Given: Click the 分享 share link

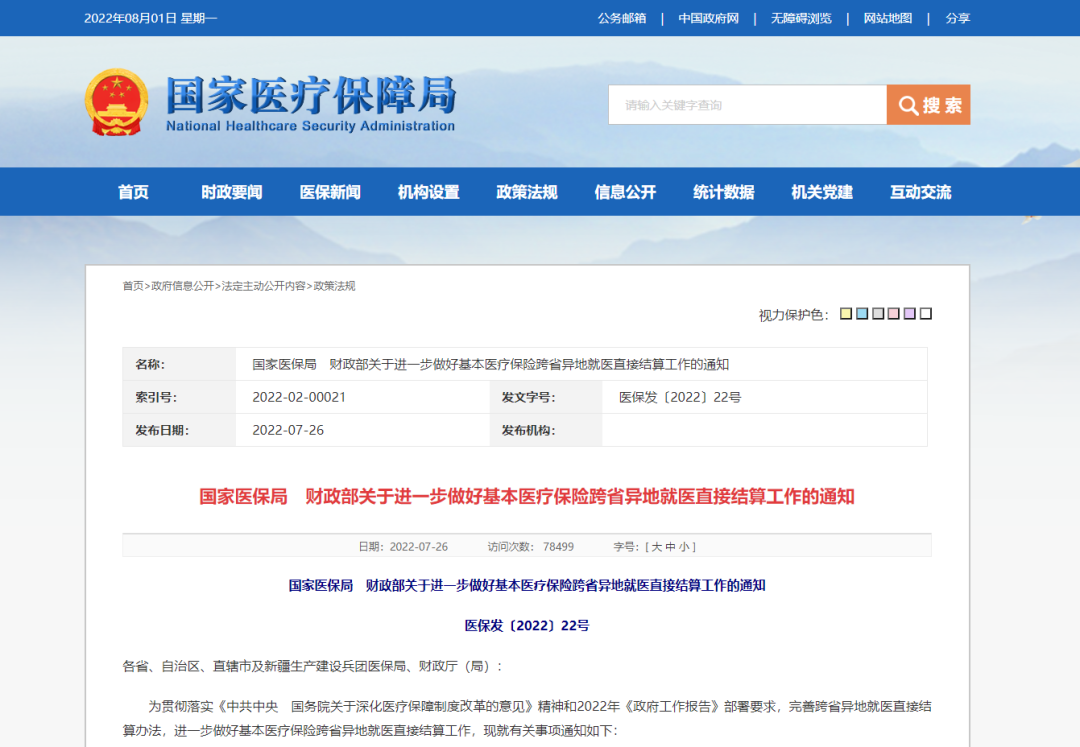Looking at the screenshot, I should [x=957, y=18].
